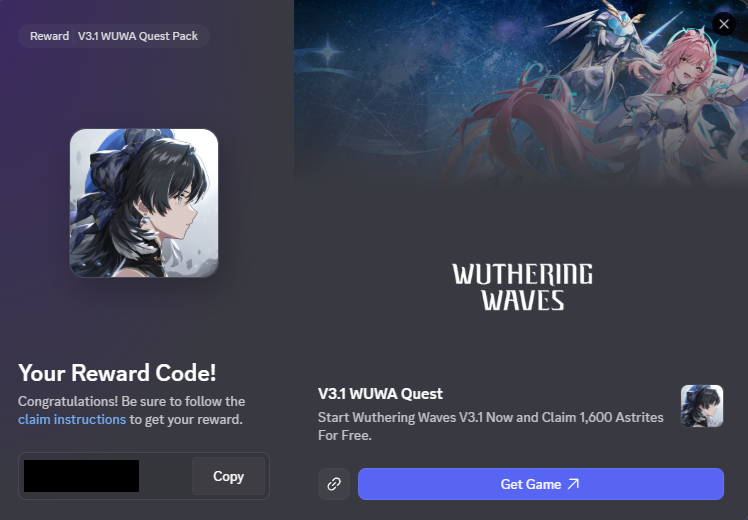Click the V3.1 WUWA Quest title
Screen dimensions: 748x520
tap(380, 394)
